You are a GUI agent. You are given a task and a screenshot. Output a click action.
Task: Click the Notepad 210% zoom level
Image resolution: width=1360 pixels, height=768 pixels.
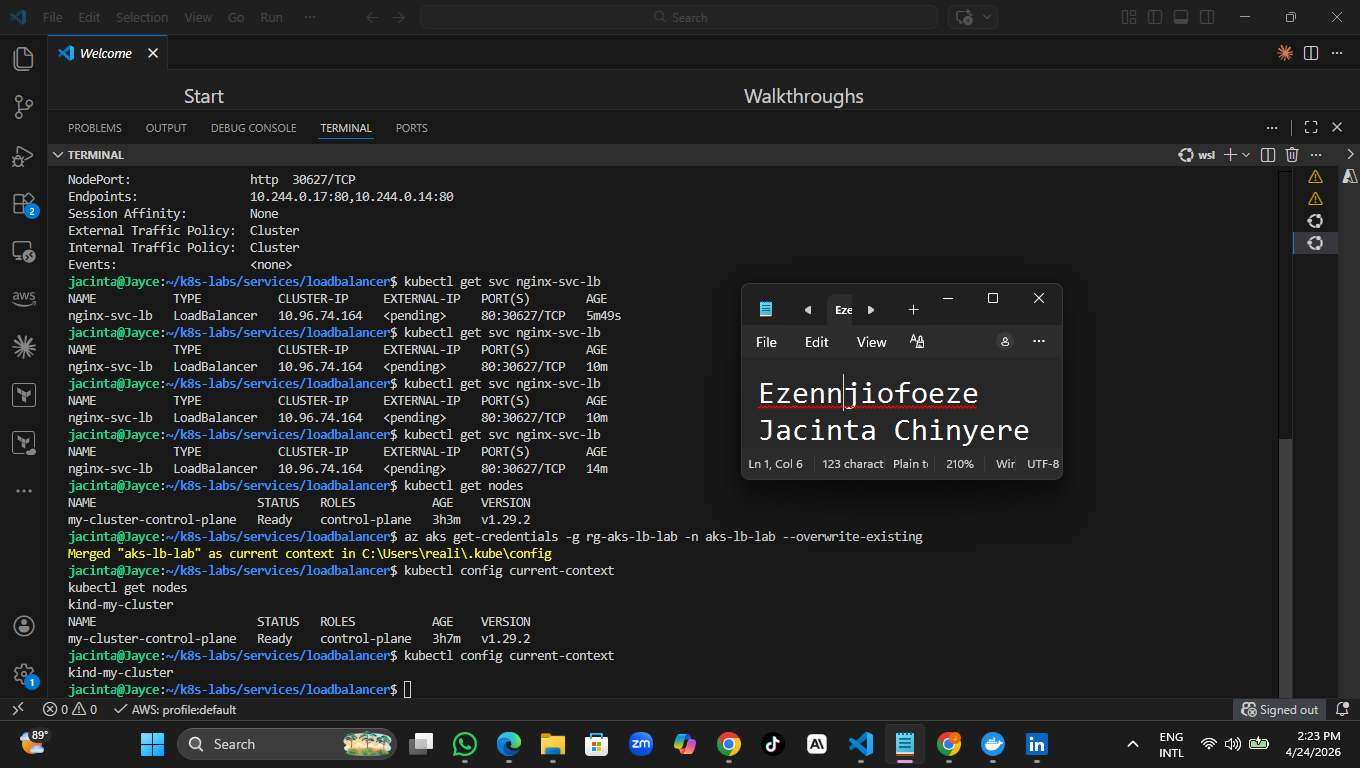pos(960,464)
